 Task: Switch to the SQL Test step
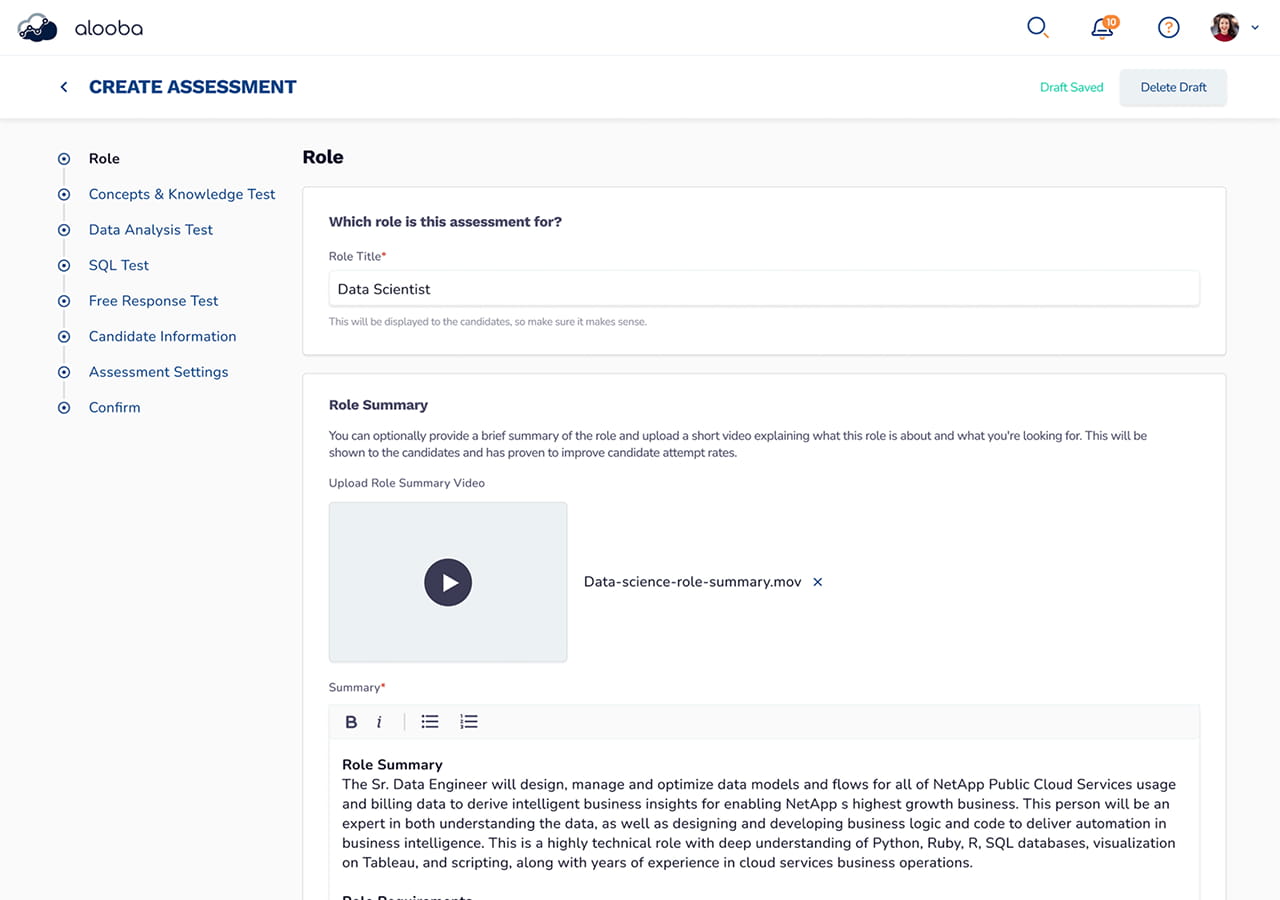coord(119,265)
